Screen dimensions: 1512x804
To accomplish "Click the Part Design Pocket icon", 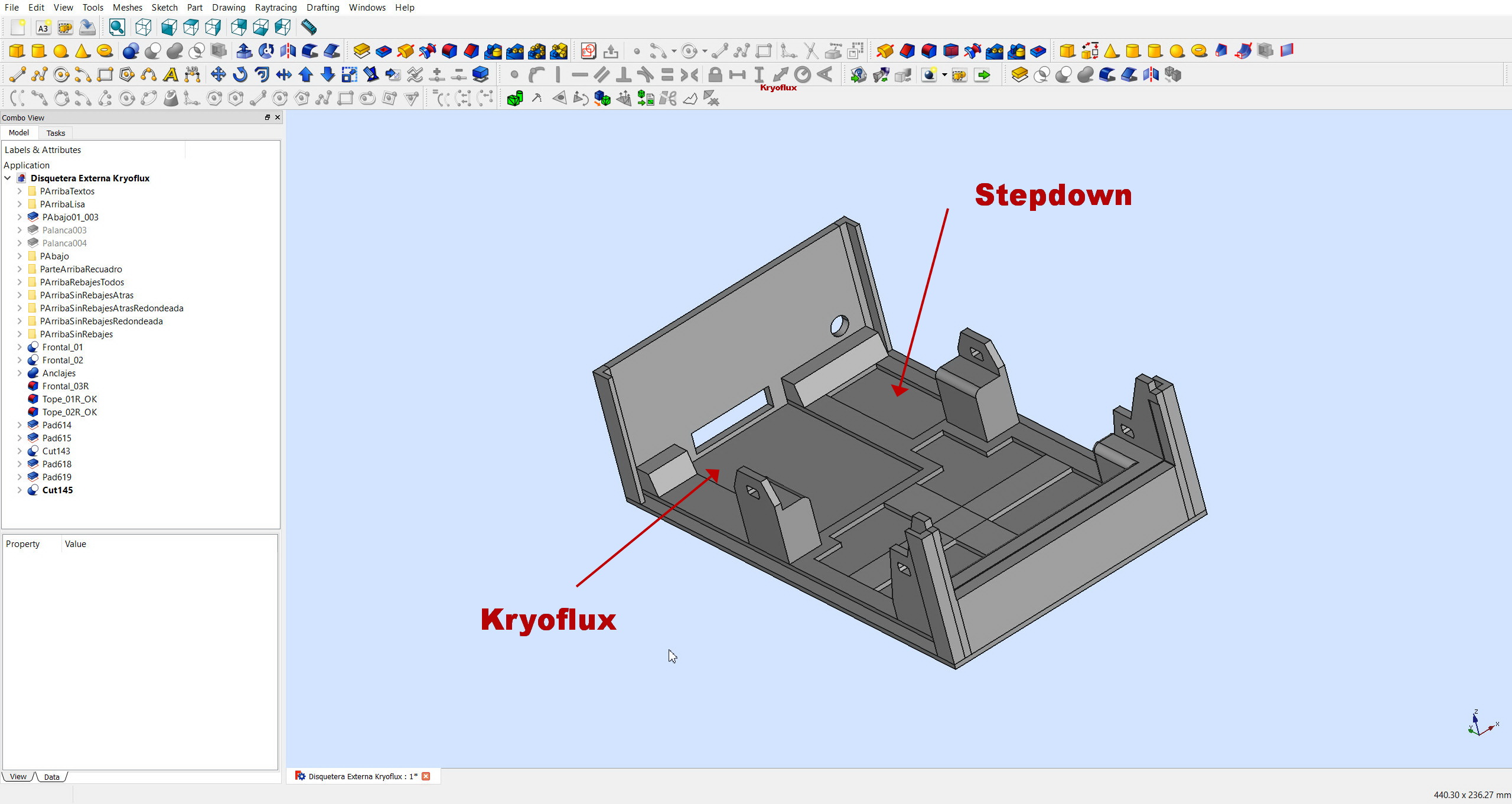I will pos(383,51).
